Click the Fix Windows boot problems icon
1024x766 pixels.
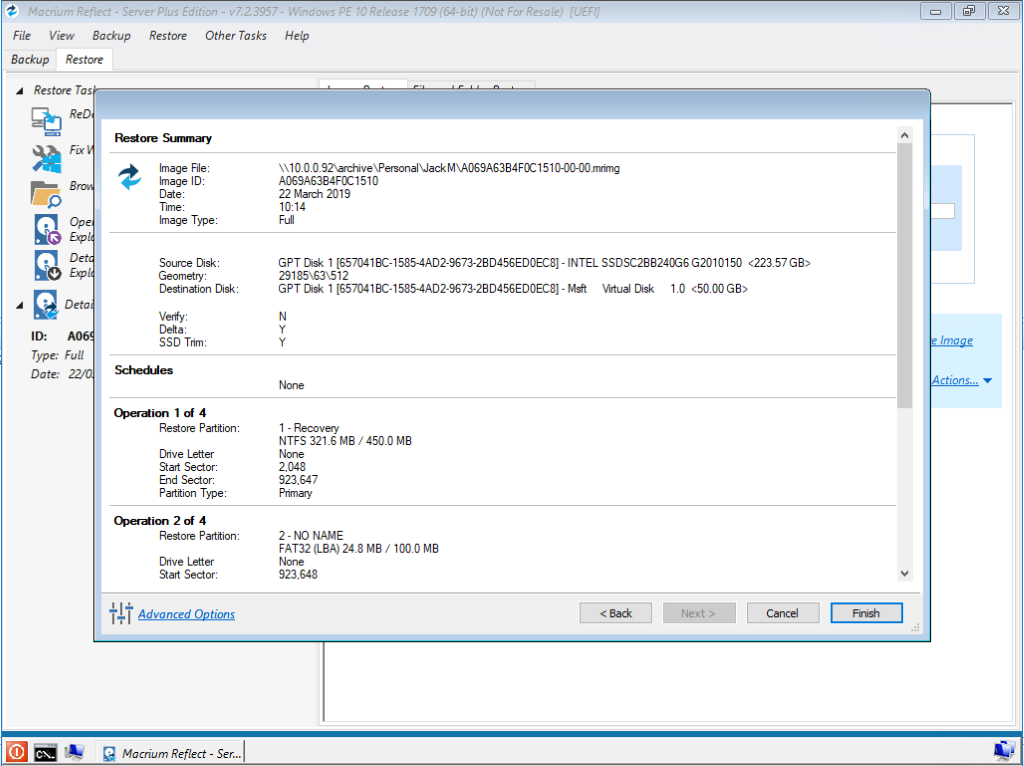pos(46,157)
